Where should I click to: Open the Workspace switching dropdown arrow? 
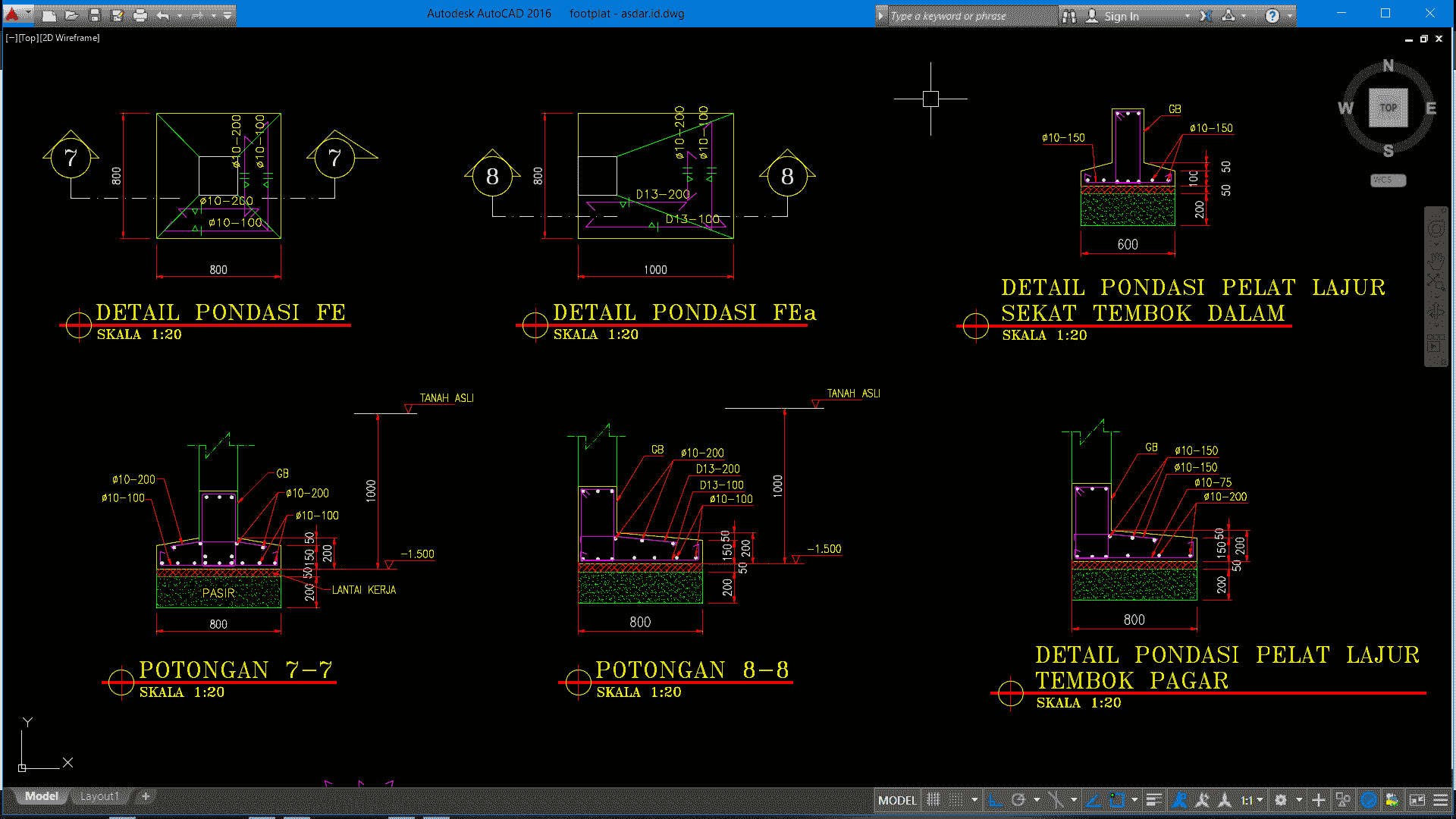tap(1299, 800)
